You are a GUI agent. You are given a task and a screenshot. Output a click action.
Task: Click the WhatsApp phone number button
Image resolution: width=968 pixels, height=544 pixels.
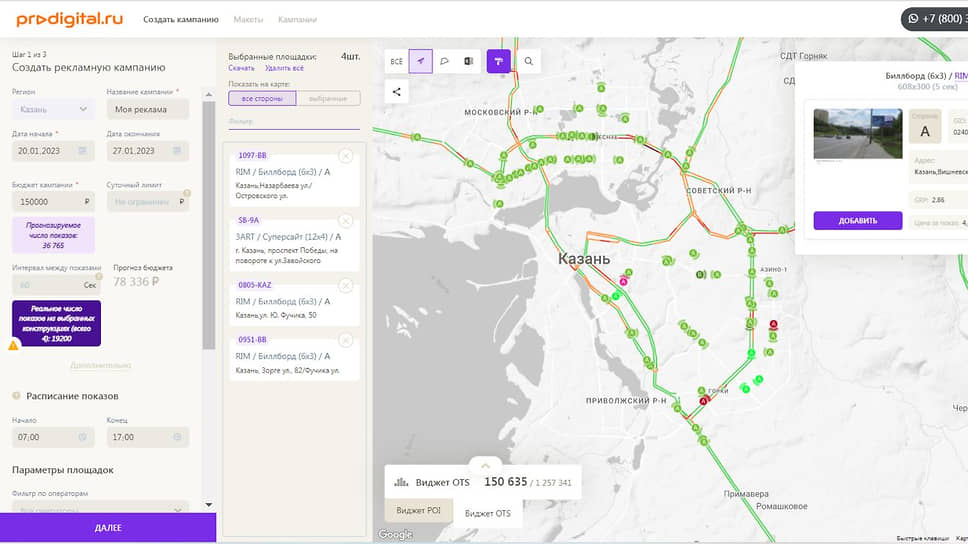[x=935, y=19]
